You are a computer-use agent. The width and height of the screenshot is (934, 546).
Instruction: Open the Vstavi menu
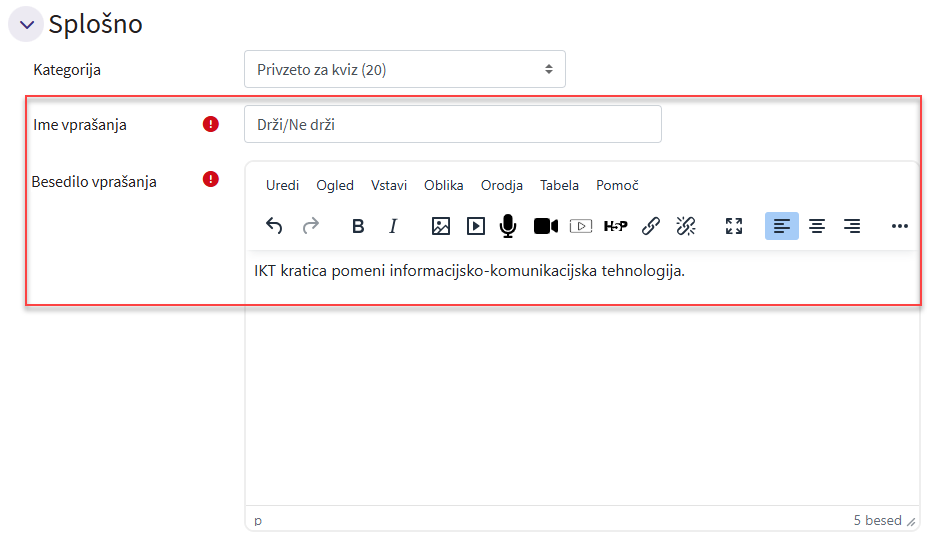(389, 185)
